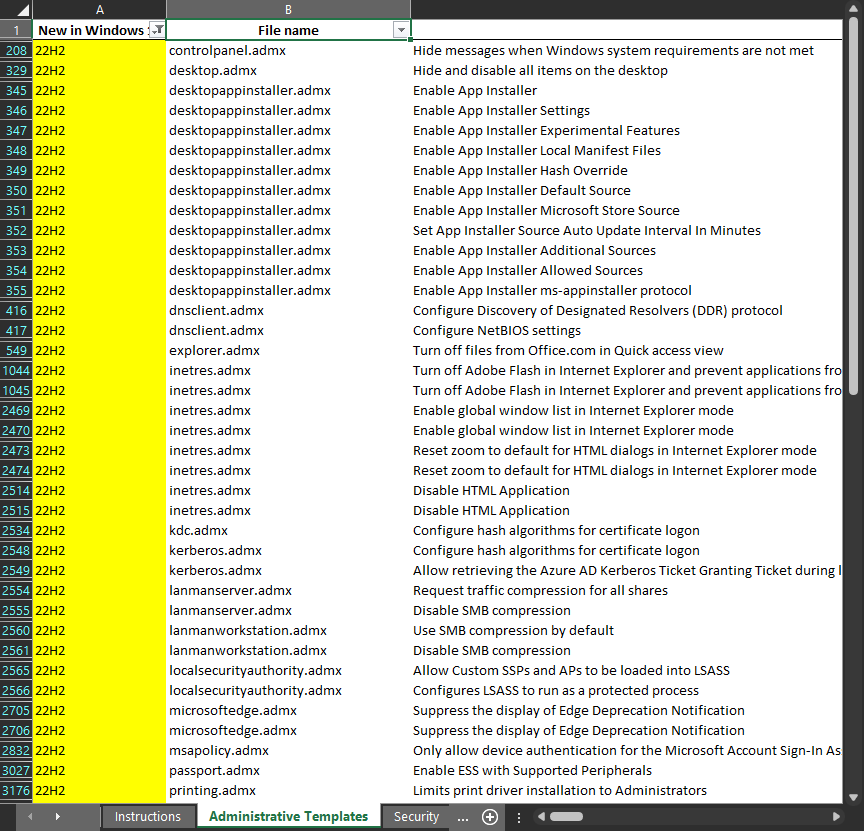Click "Hide and disable all items on the desktop"
864x831 pixels.
[540, 71]
